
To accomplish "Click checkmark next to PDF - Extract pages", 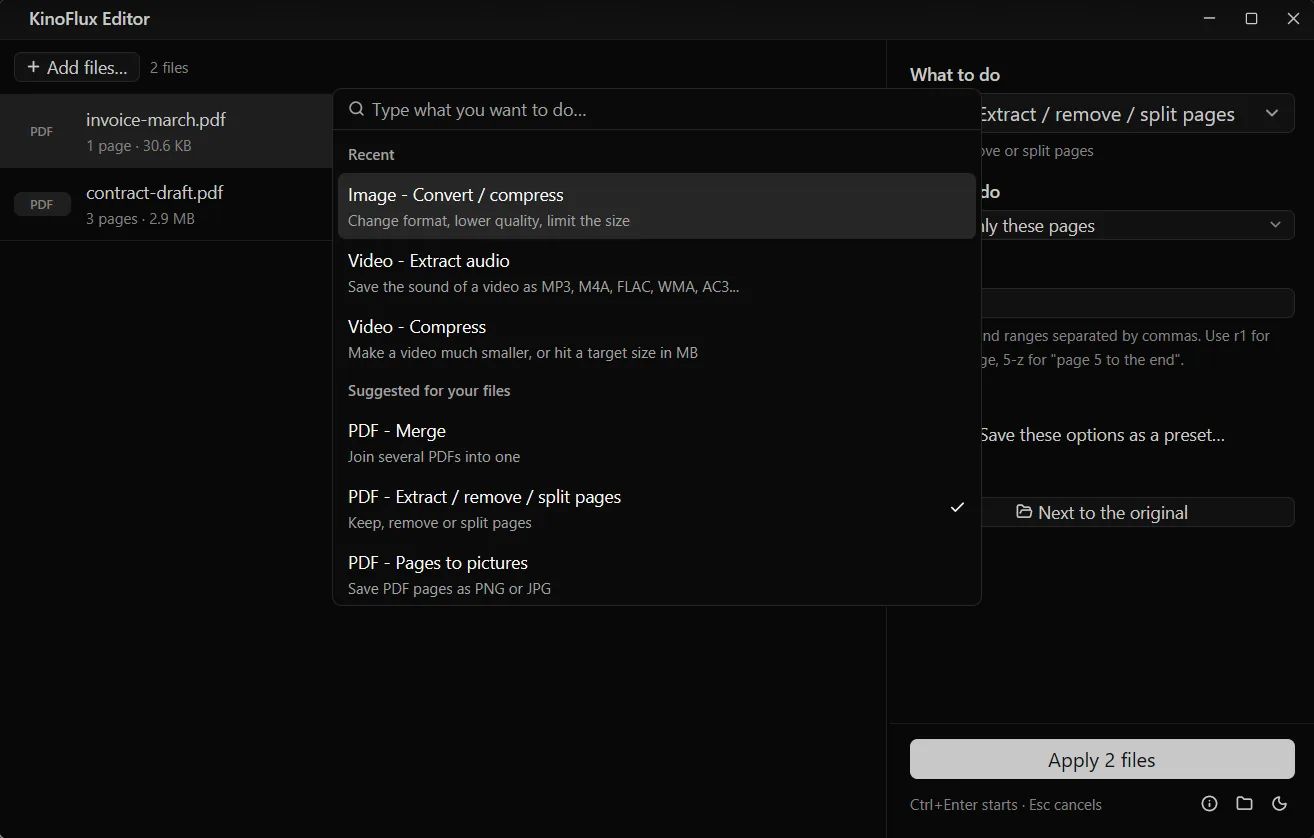I will 957,508.
